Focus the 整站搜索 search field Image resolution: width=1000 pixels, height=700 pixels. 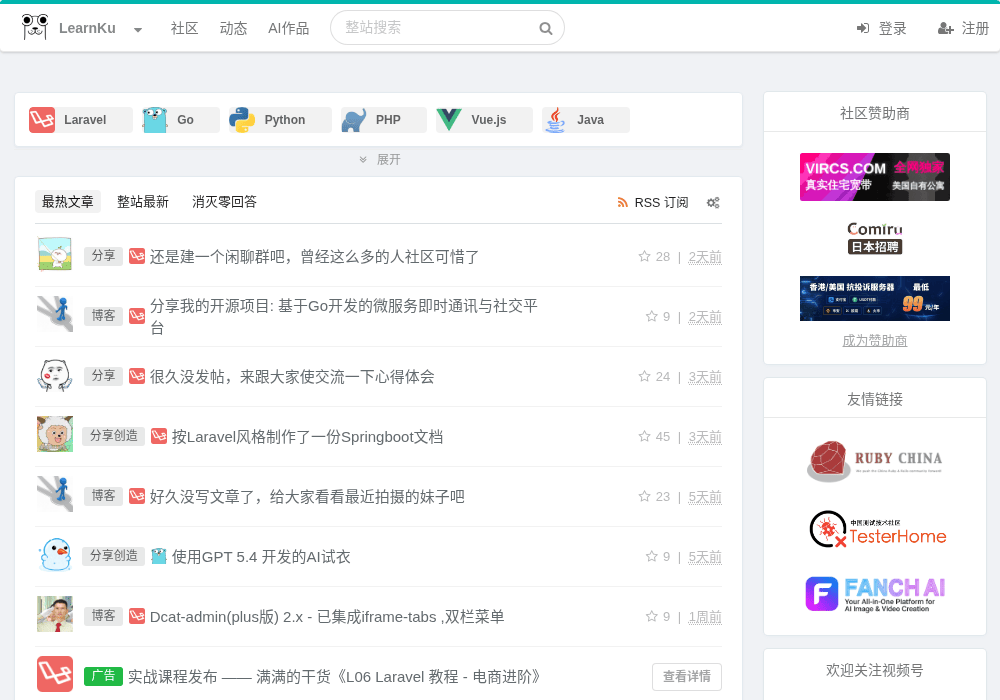click(x=447, y=27)
